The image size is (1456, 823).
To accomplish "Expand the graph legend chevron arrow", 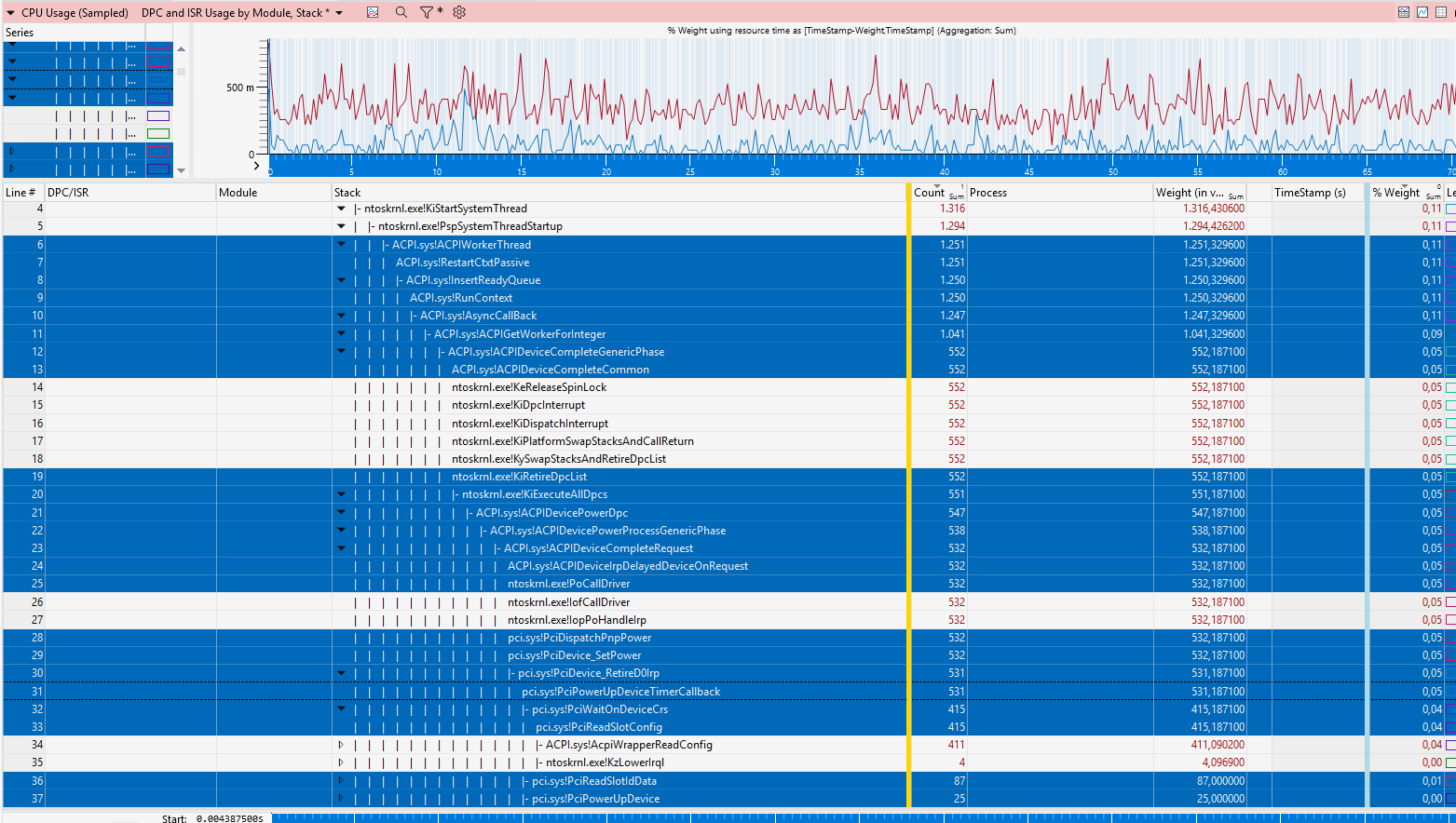I will click(257, 166).
